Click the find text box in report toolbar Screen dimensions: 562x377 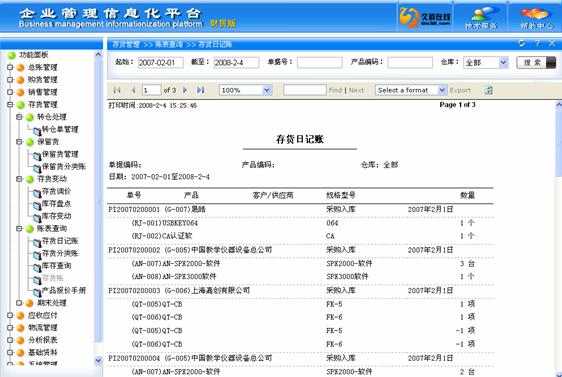click(305, 90)
